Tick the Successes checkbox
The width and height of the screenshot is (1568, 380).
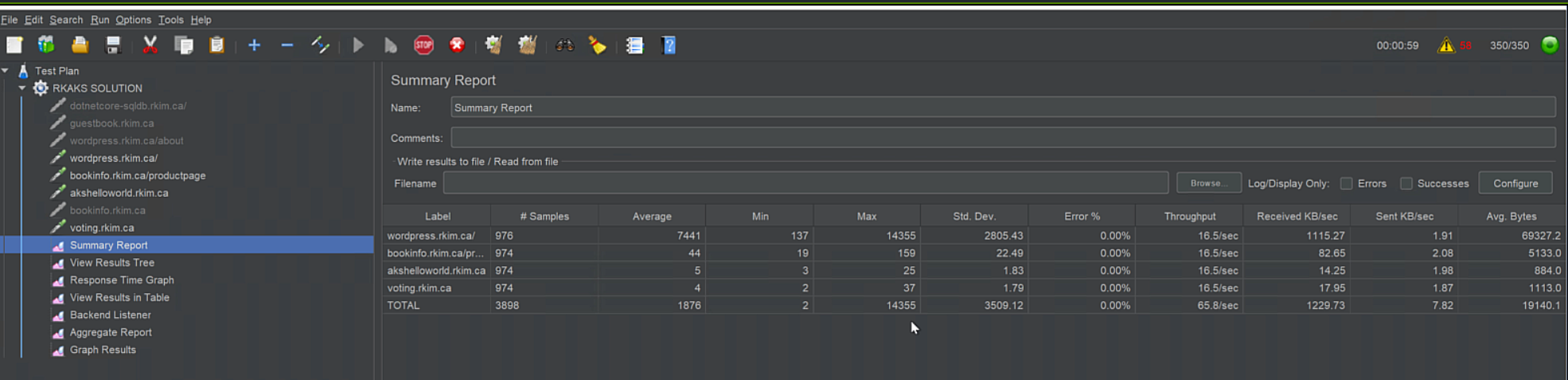click(x=1406, y=183)
